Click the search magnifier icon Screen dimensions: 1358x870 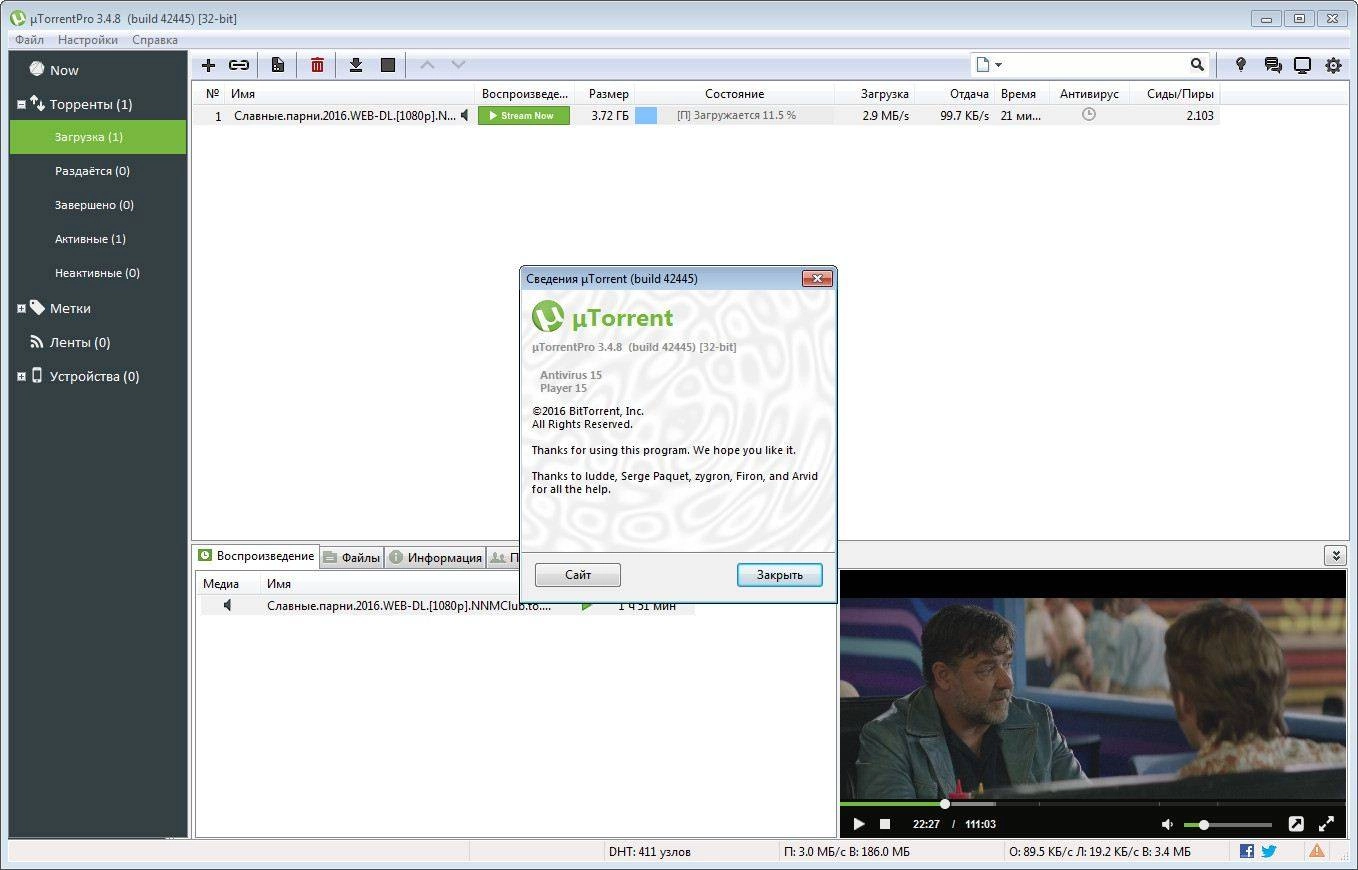point(1197,65)
